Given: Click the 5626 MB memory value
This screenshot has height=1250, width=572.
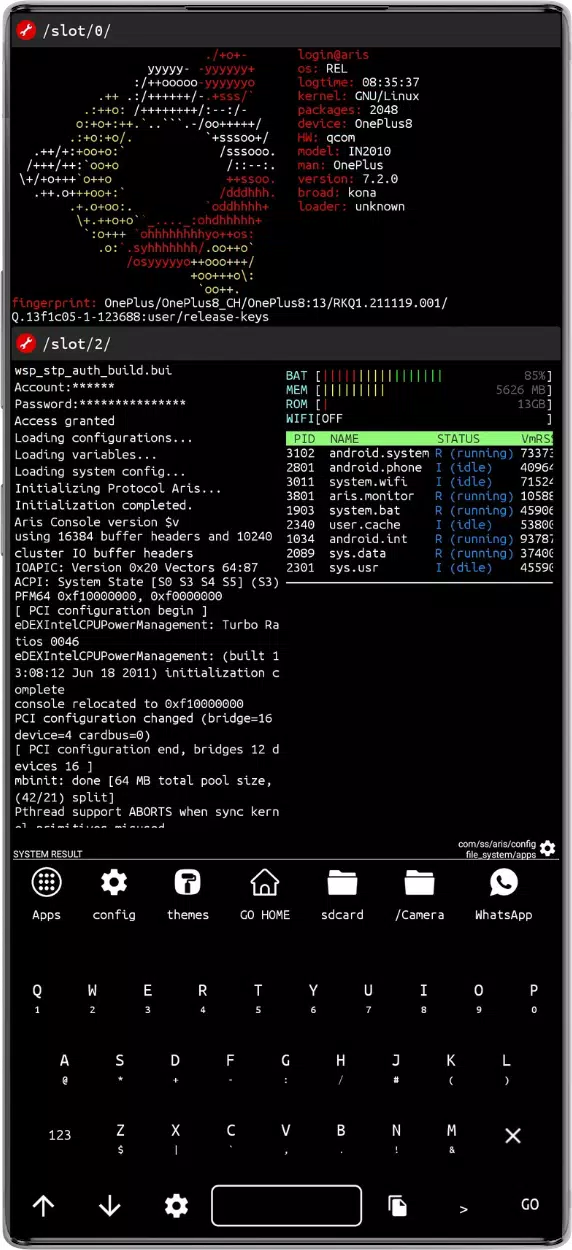Looking at the screenshot, I should click(523, 390).
